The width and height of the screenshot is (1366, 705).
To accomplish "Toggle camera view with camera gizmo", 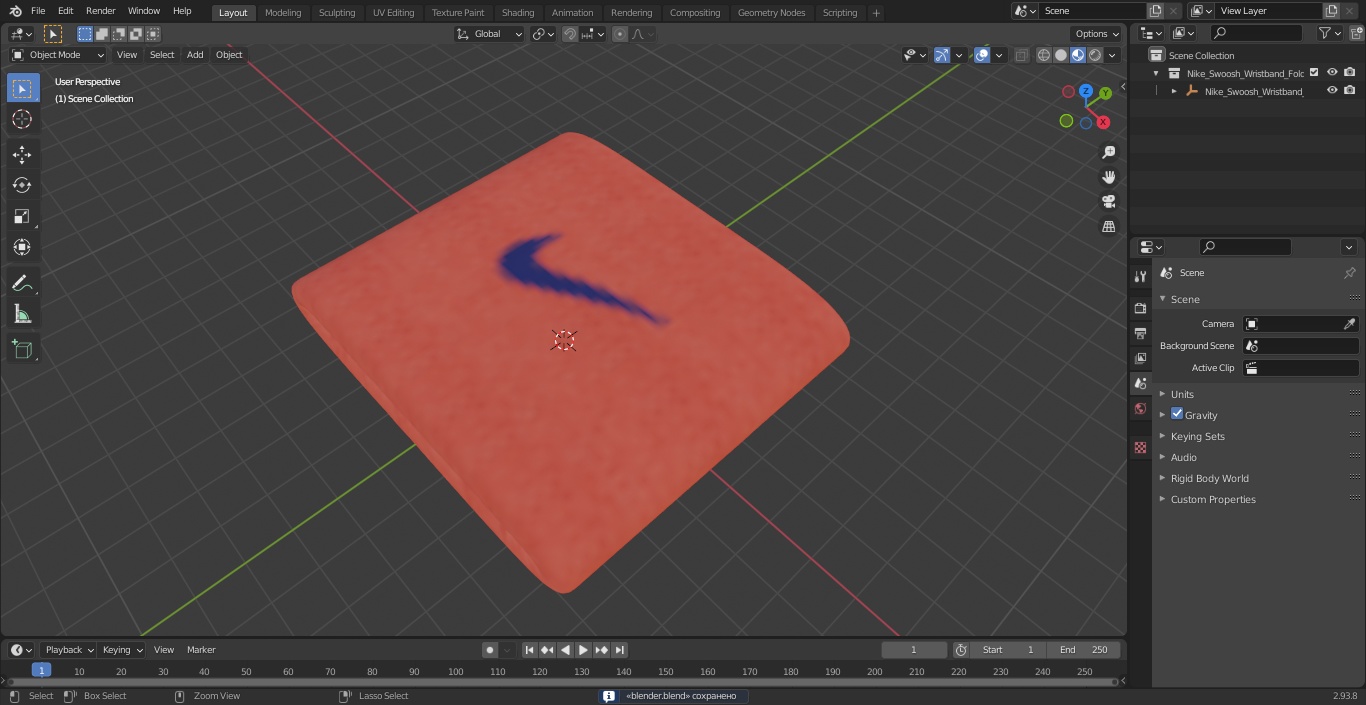I will click(1108, 201).
